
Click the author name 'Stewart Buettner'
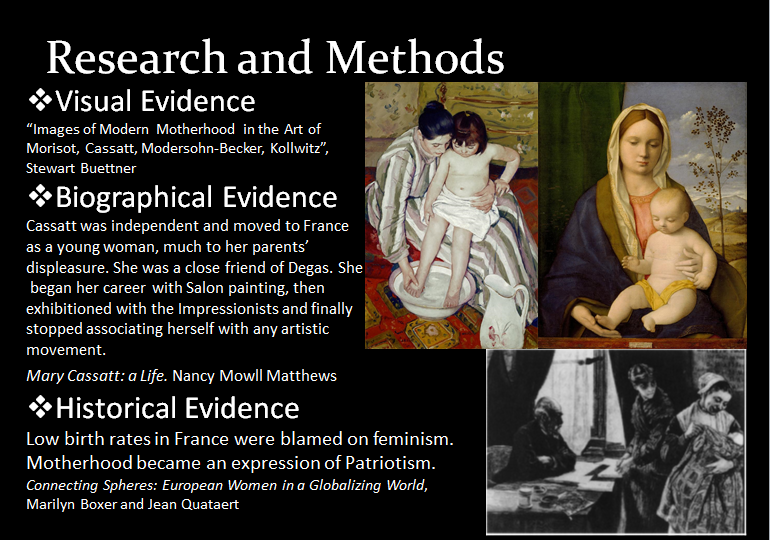click(81, 168)
